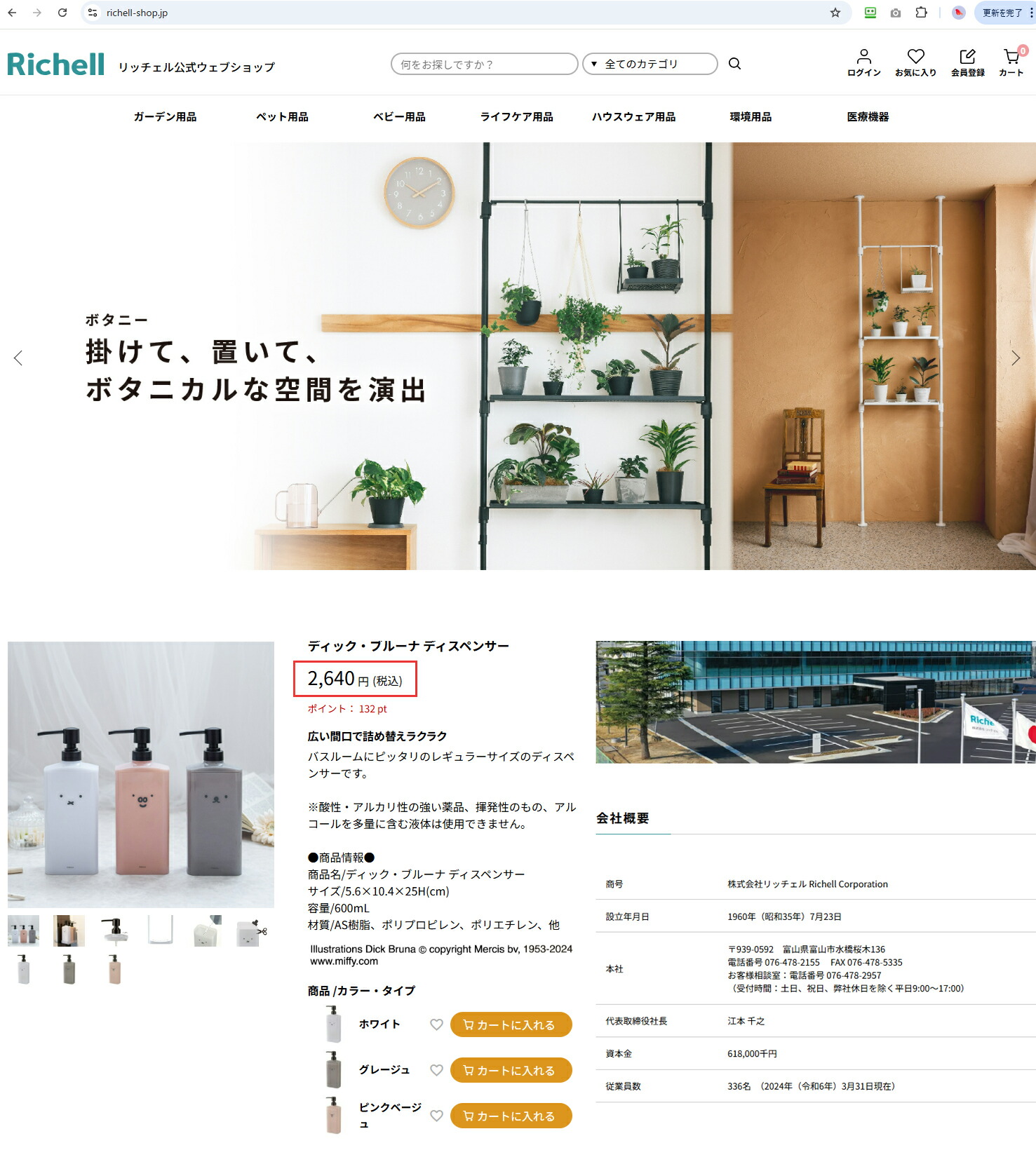Expand the 全てのカテゴリ dropdown
The width and height of the screenshot is (1036, 1150).
[650, 64]
